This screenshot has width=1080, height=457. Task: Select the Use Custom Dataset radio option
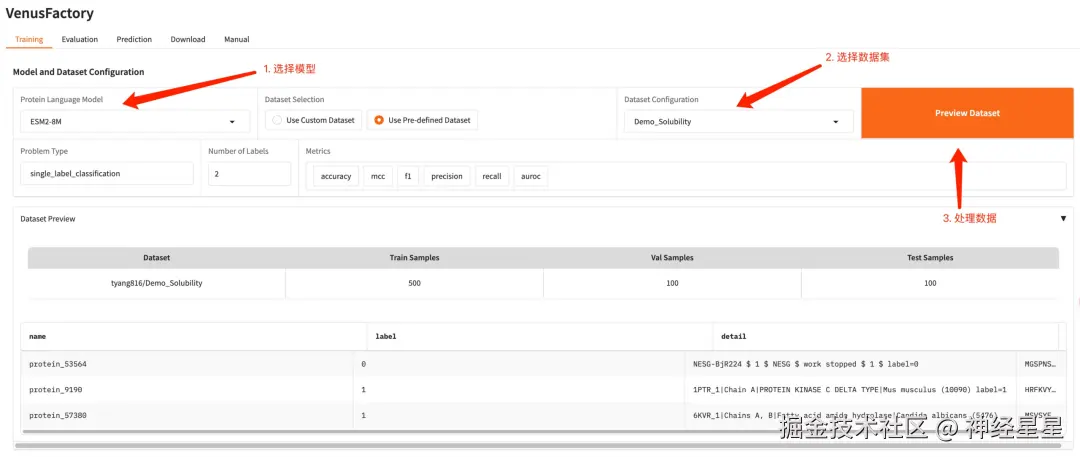pos(313,120)
